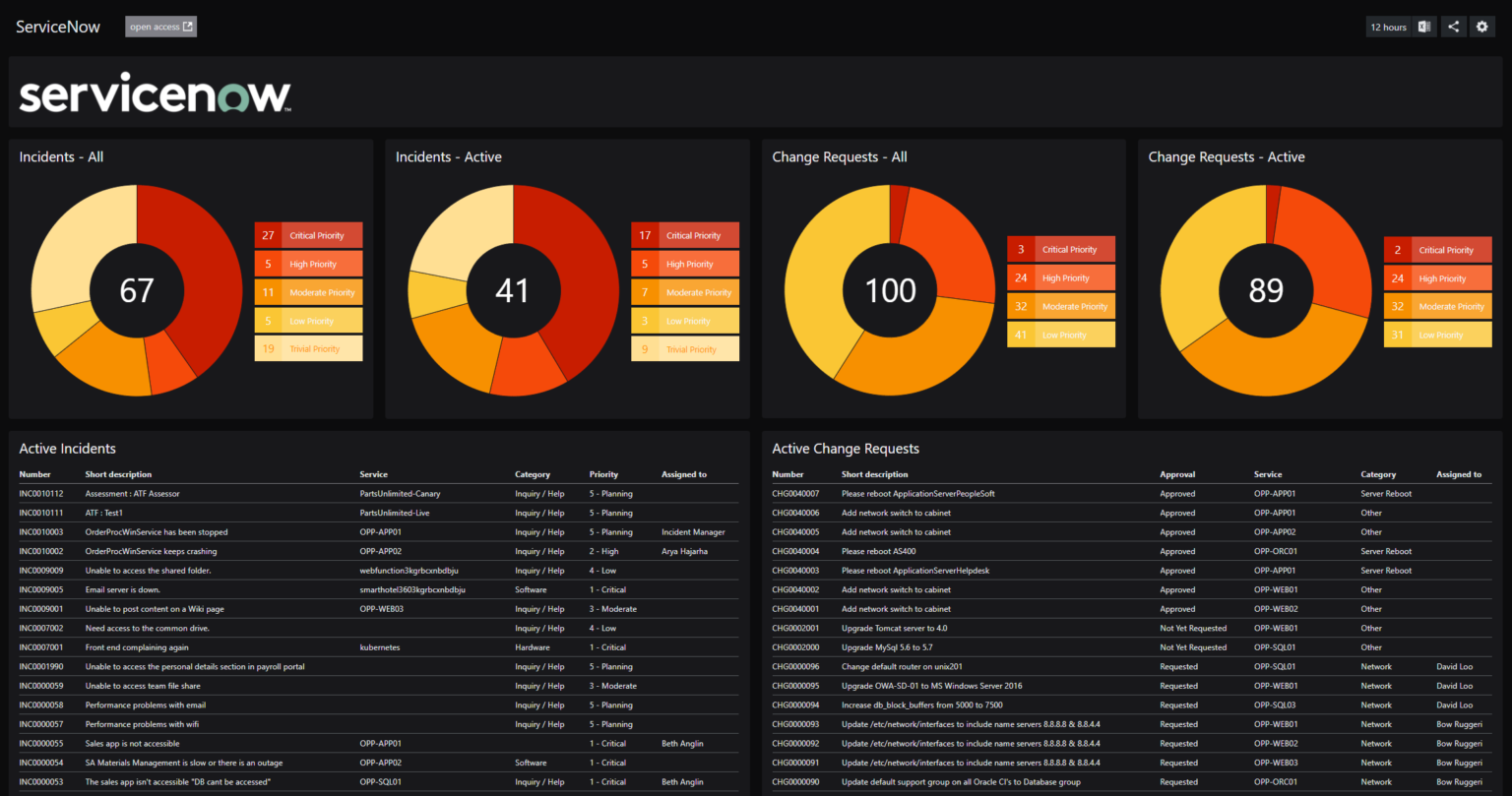Toggle the Low Priority legend in Change Requests - Active
This screenshot has width=1512, height=796.
(1437, 335)
